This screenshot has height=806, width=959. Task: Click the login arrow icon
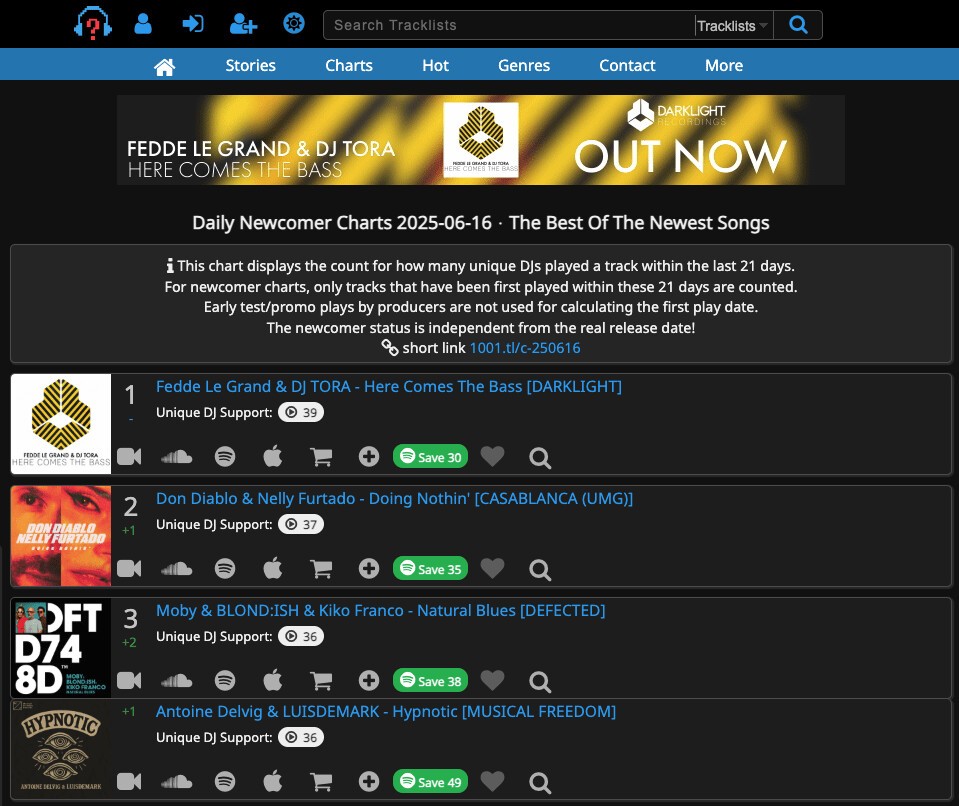click(x=193, y=24)
